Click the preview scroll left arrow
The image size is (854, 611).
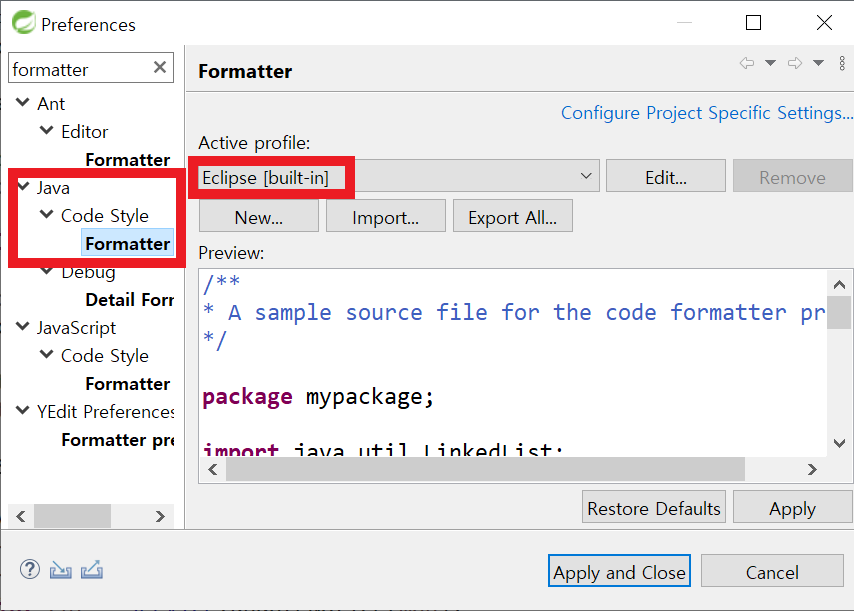point(213,469)
